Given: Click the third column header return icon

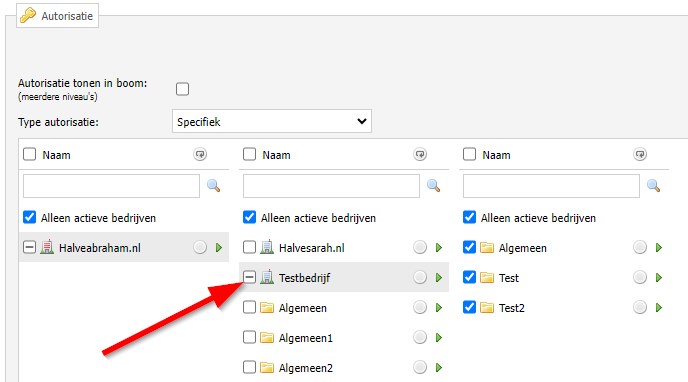Looking at the screenshot, I should 640,154.
